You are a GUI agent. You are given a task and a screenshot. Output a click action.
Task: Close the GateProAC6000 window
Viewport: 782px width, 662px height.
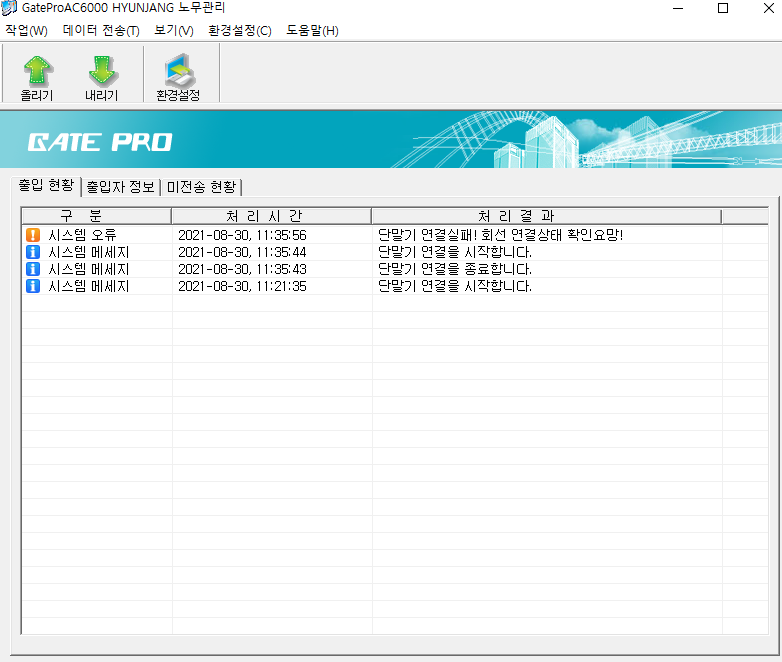click(769, 8)
